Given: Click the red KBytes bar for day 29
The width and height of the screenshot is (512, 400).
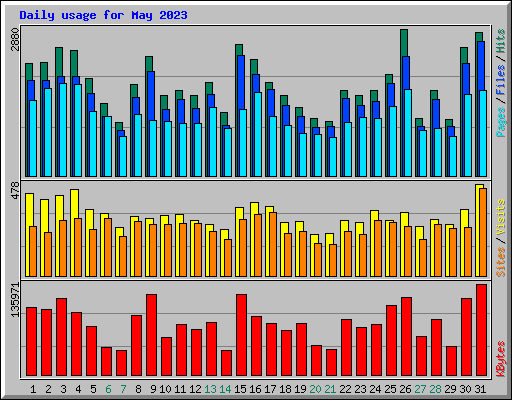Looking at the screenshot, I should (451, 361).
